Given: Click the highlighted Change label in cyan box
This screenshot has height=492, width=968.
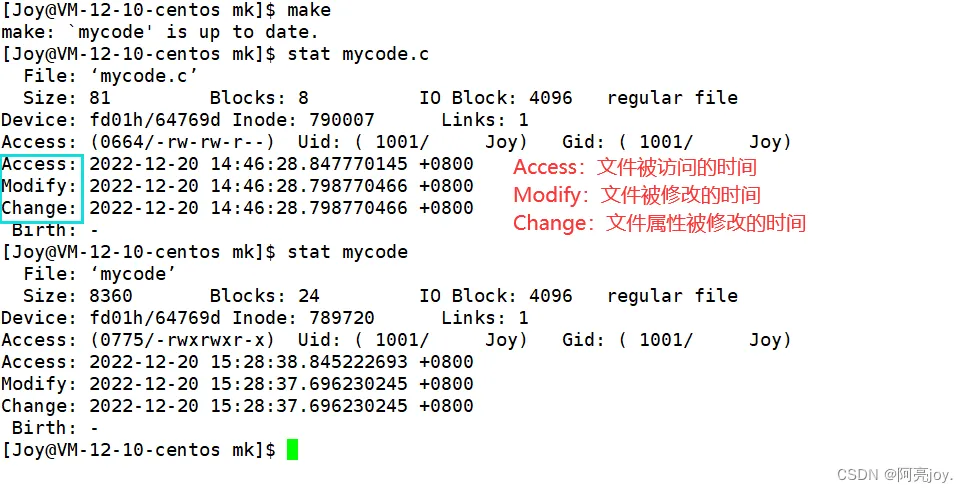Looking at the screenshot, I should (40, 208).
